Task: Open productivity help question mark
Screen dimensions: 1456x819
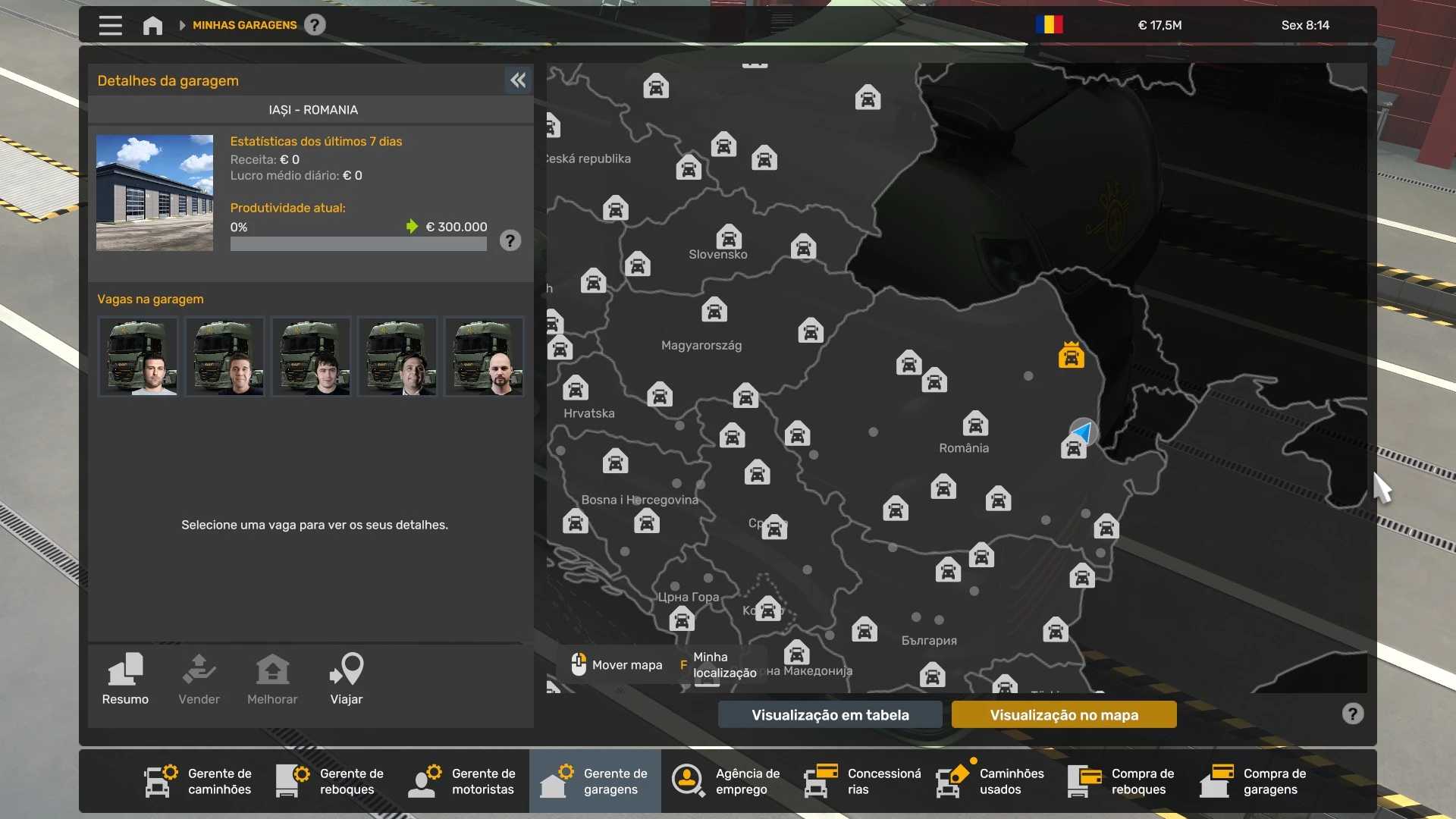Action: click(510, 241)
